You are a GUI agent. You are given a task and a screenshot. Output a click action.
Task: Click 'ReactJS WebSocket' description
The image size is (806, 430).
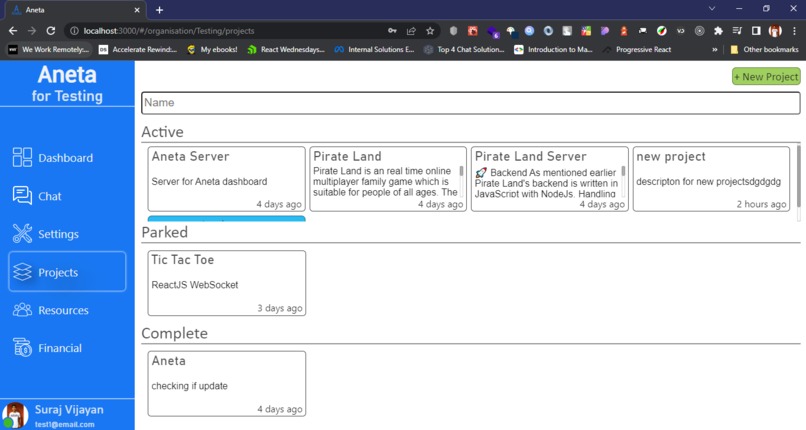(194, 285)
